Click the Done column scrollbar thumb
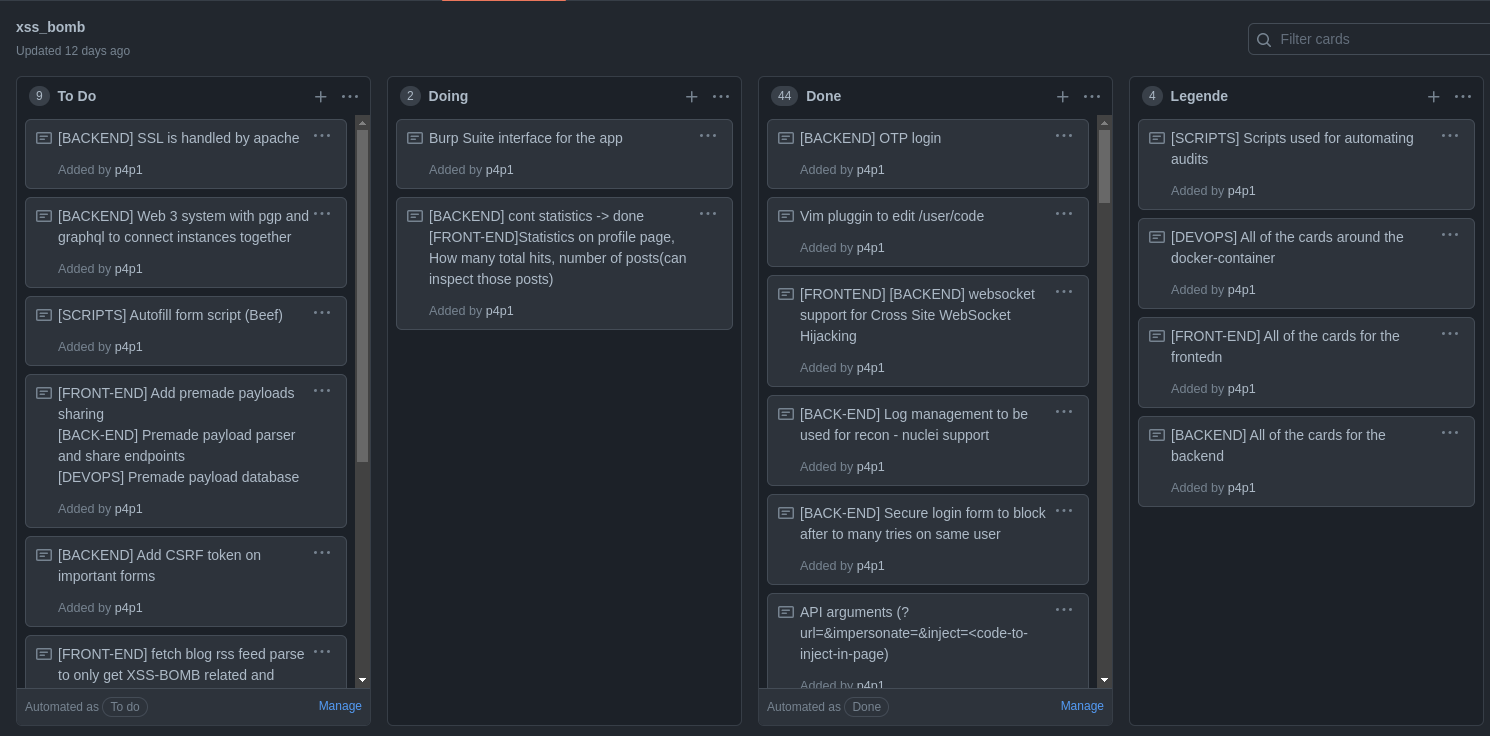Viewport: 1490px width, 736px height. point(1104,165)
